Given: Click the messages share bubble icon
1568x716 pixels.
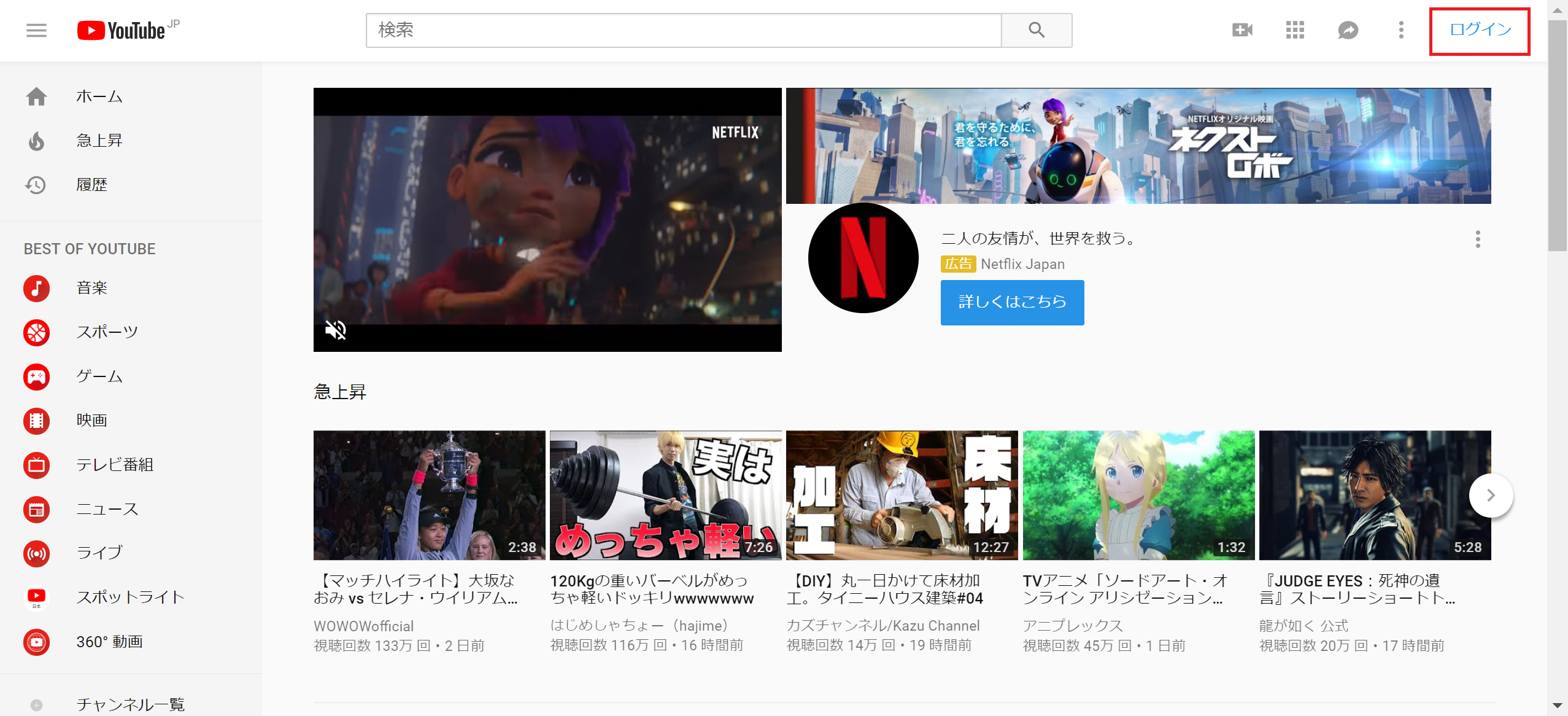Looking at the screenshot, I should pyautogui.click(x=1348, y=30).
